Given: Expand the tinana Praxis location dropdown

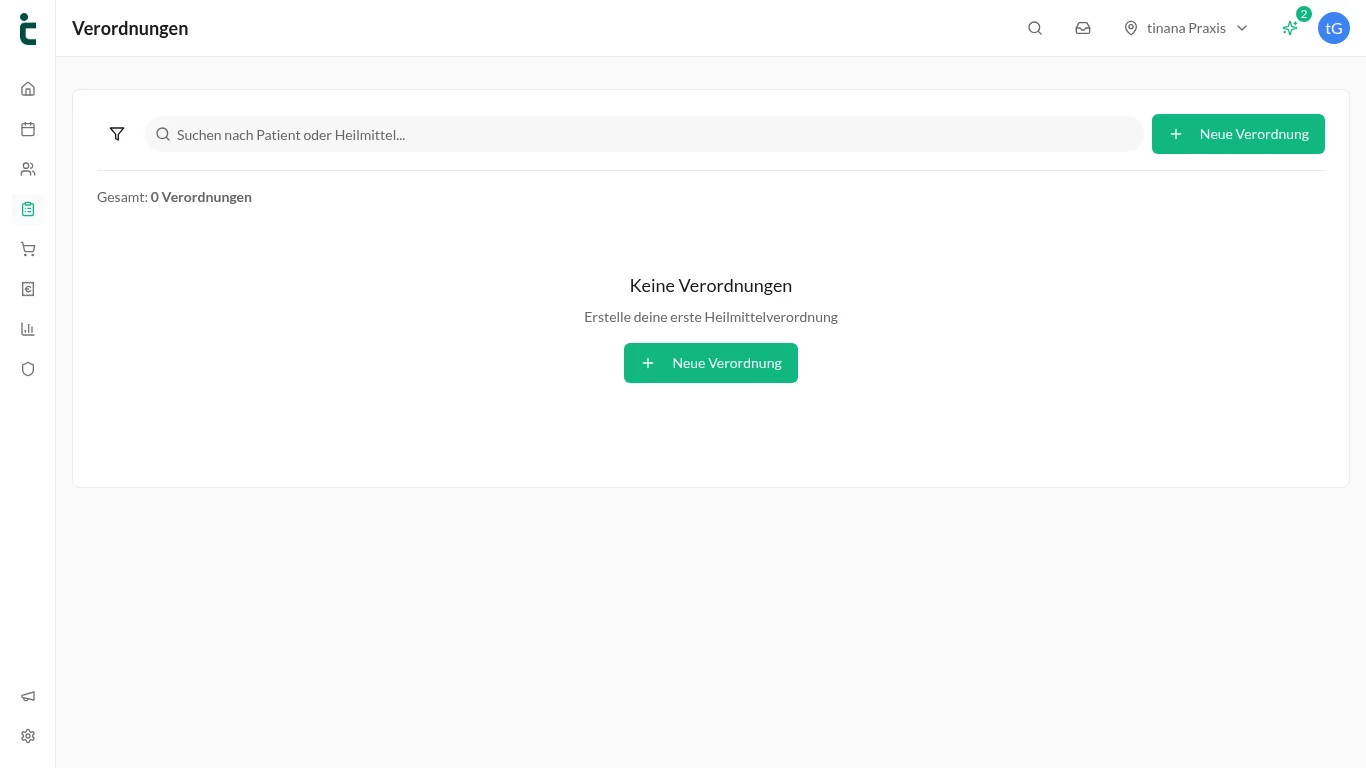Looking at the screenshot, I should (x=1186, y=28).
